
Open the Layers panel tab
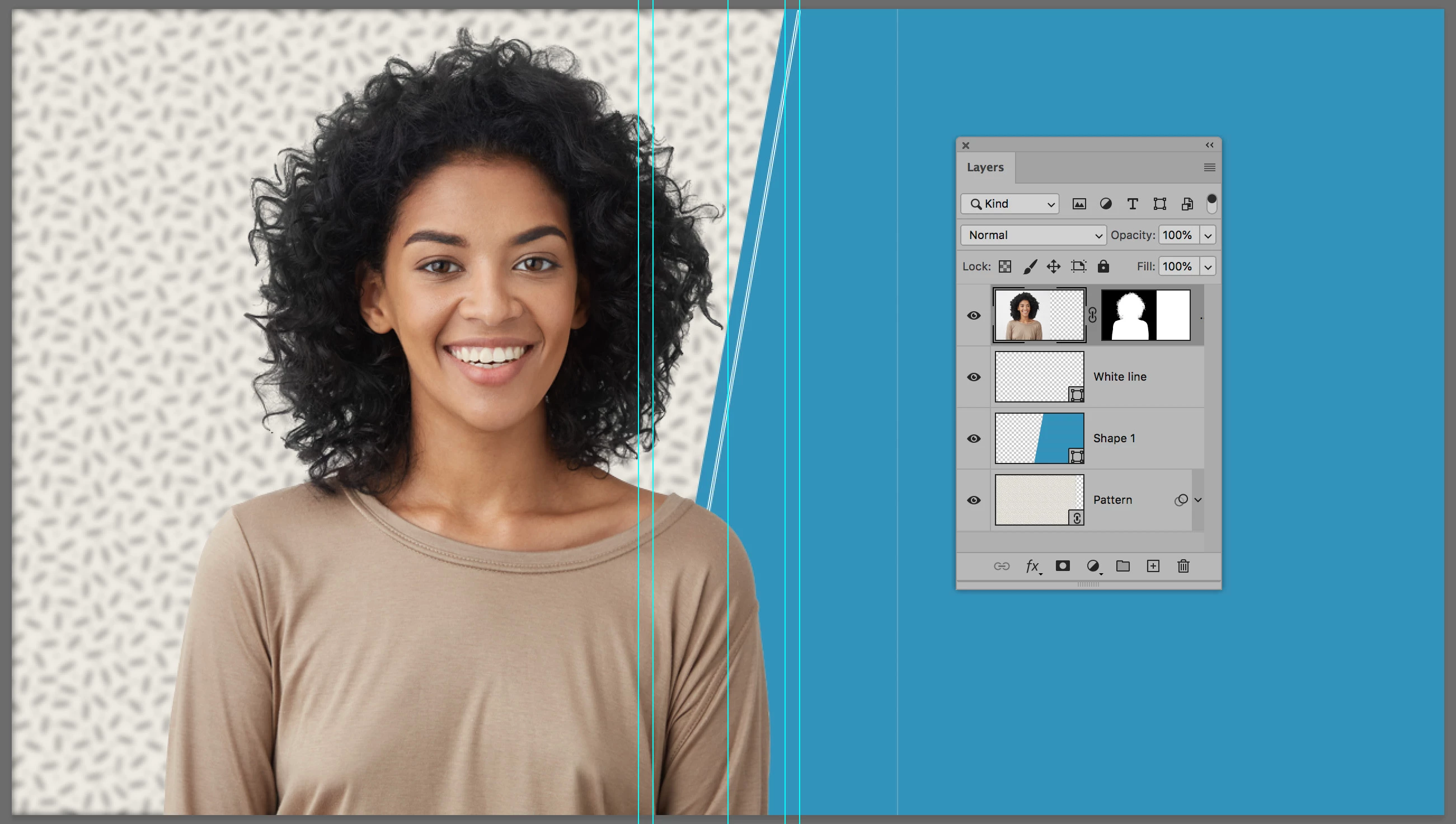pos(985,167)
